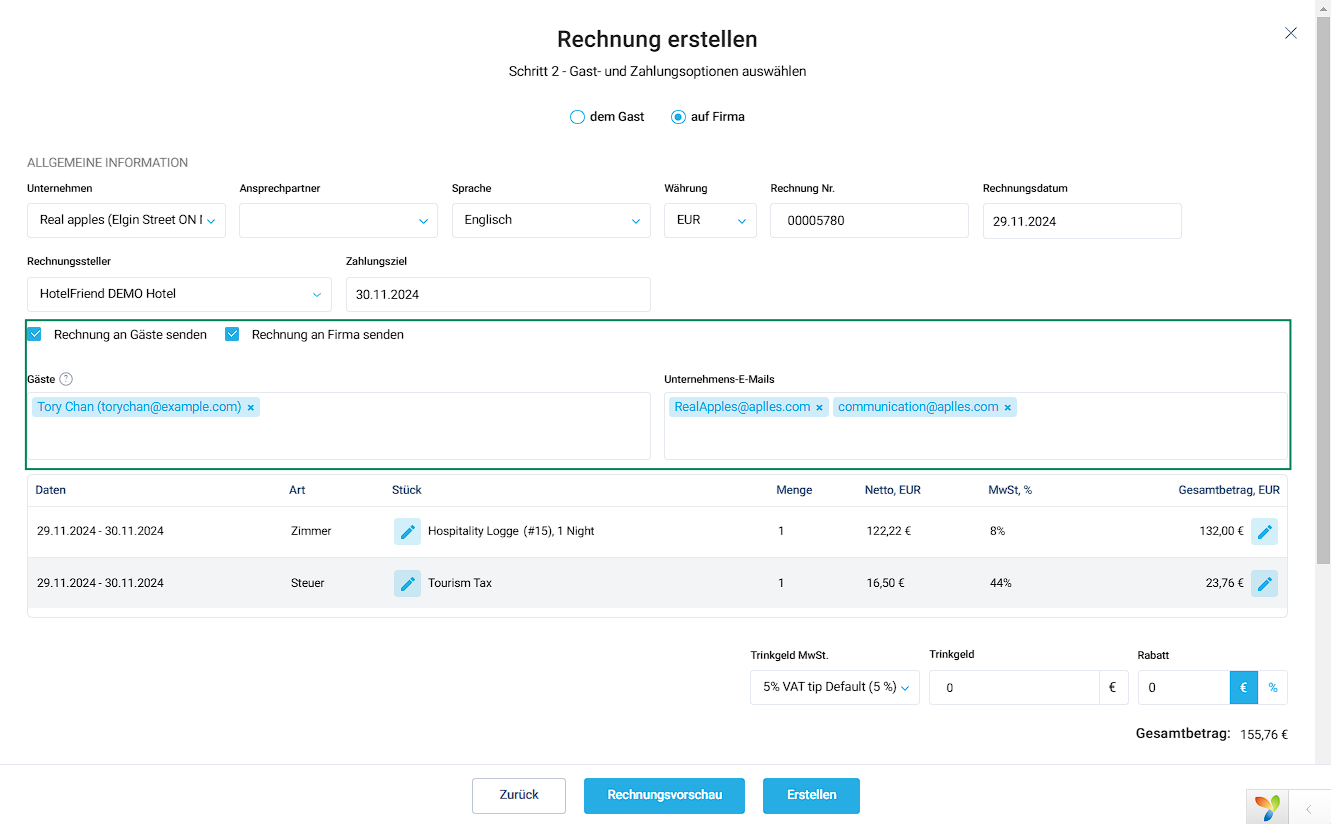Click the 155,76 € total amount
The width and height of the screenshot is (1331, 824).
[x=1264, y=734]
